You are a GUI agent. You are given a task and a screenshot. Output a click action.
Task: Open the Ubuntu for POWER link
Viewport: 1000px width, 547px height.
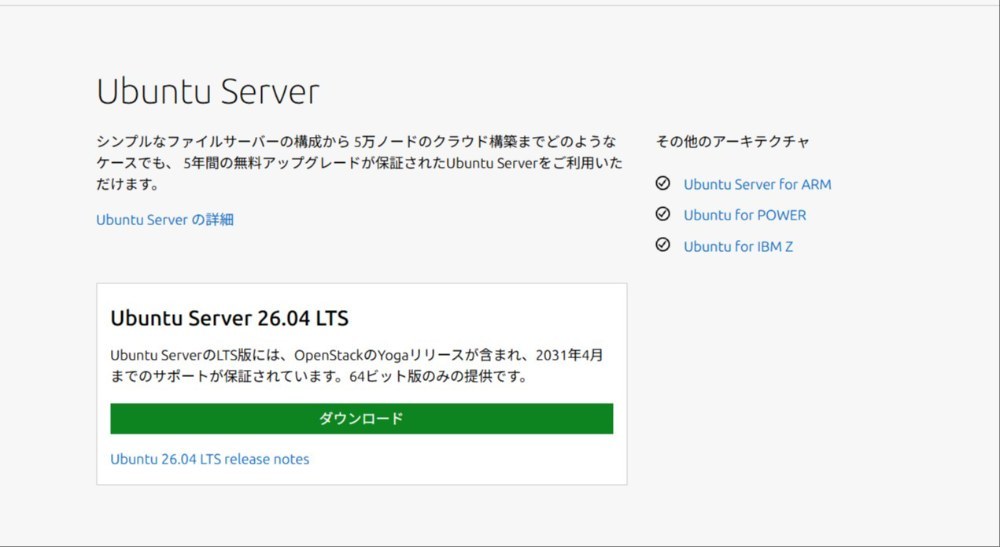coord(744,215)
